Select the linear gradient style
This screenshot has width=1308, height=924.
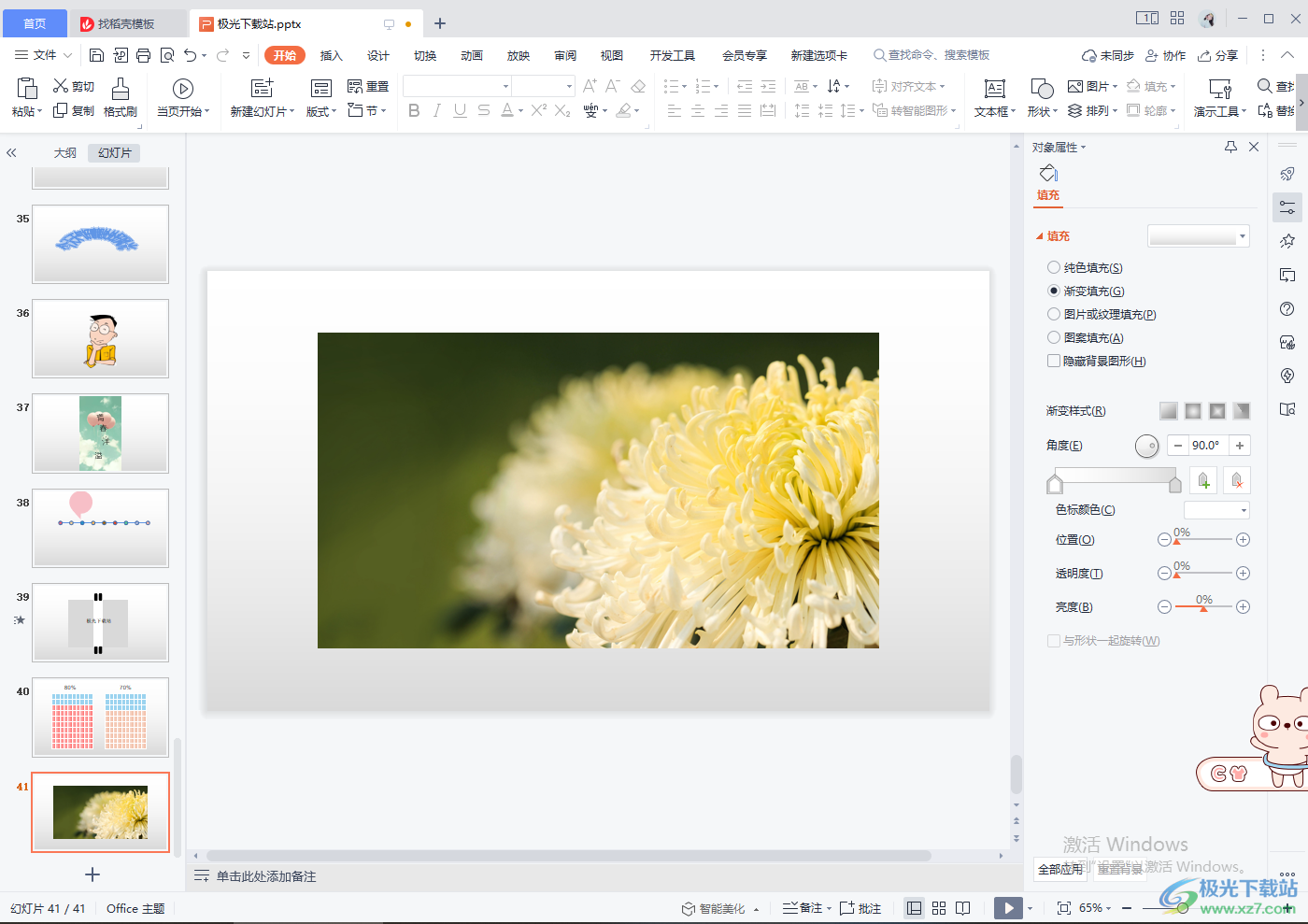pyautogui.click(x=1169, y=411)
